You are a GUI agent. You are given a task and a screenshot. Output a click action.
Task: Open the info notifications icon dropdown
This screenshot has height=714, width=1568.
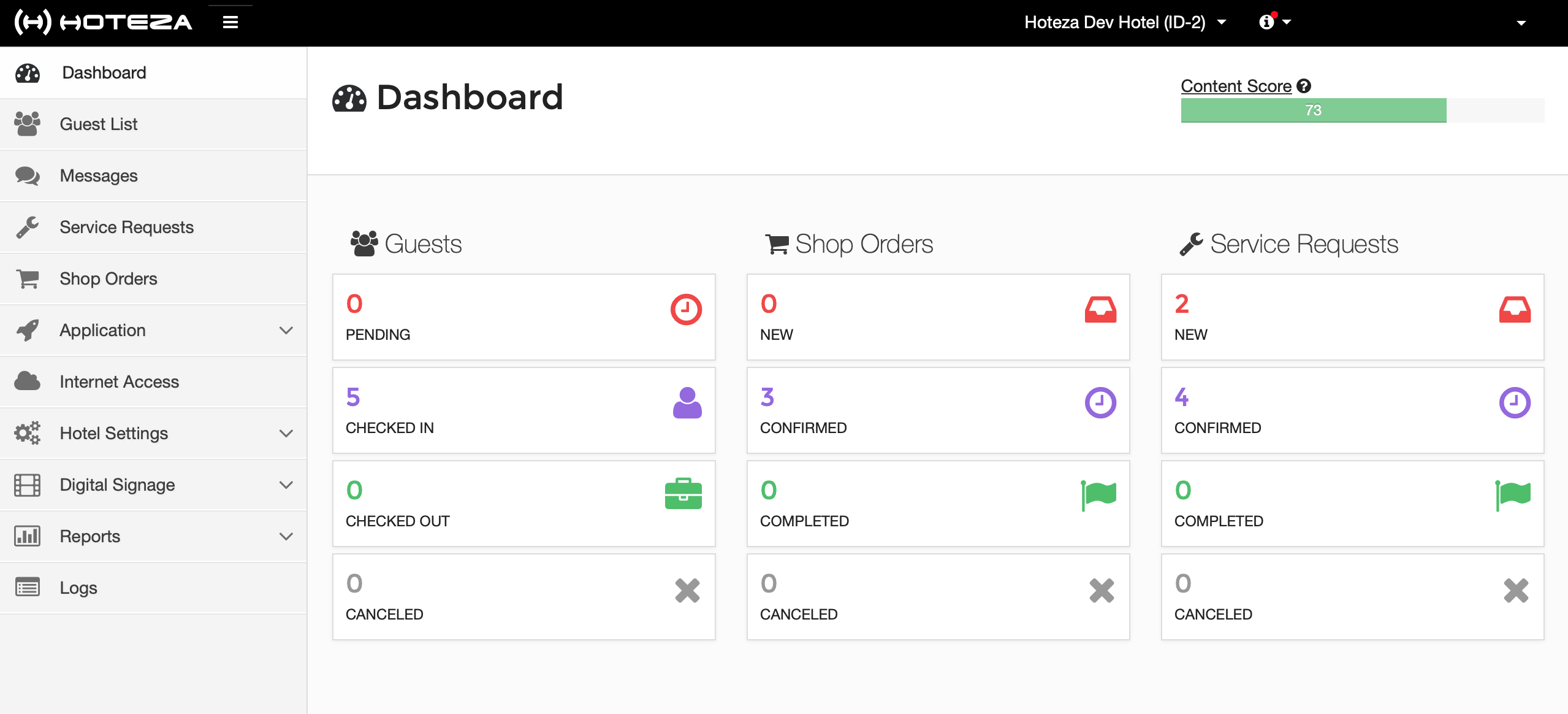coord(1274,23)
